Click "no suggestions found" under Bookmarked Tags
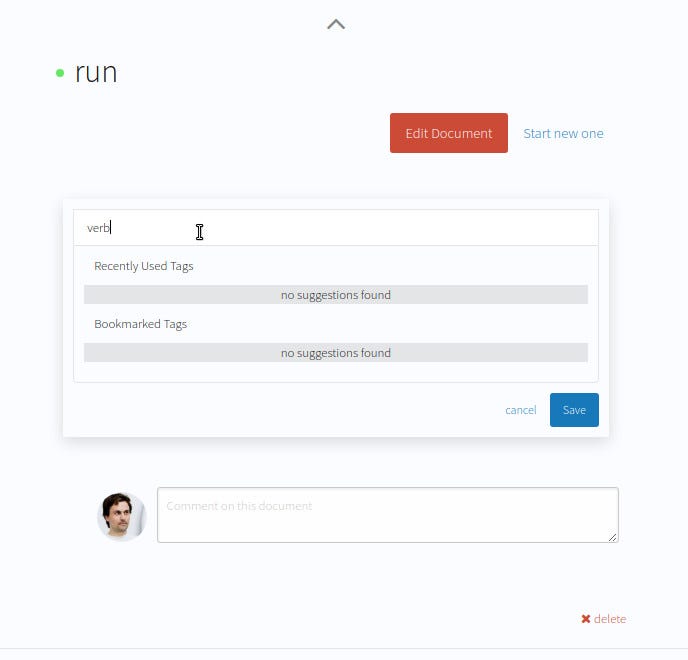Viewport: 688px width, 660px height. (x=336, y=353)
